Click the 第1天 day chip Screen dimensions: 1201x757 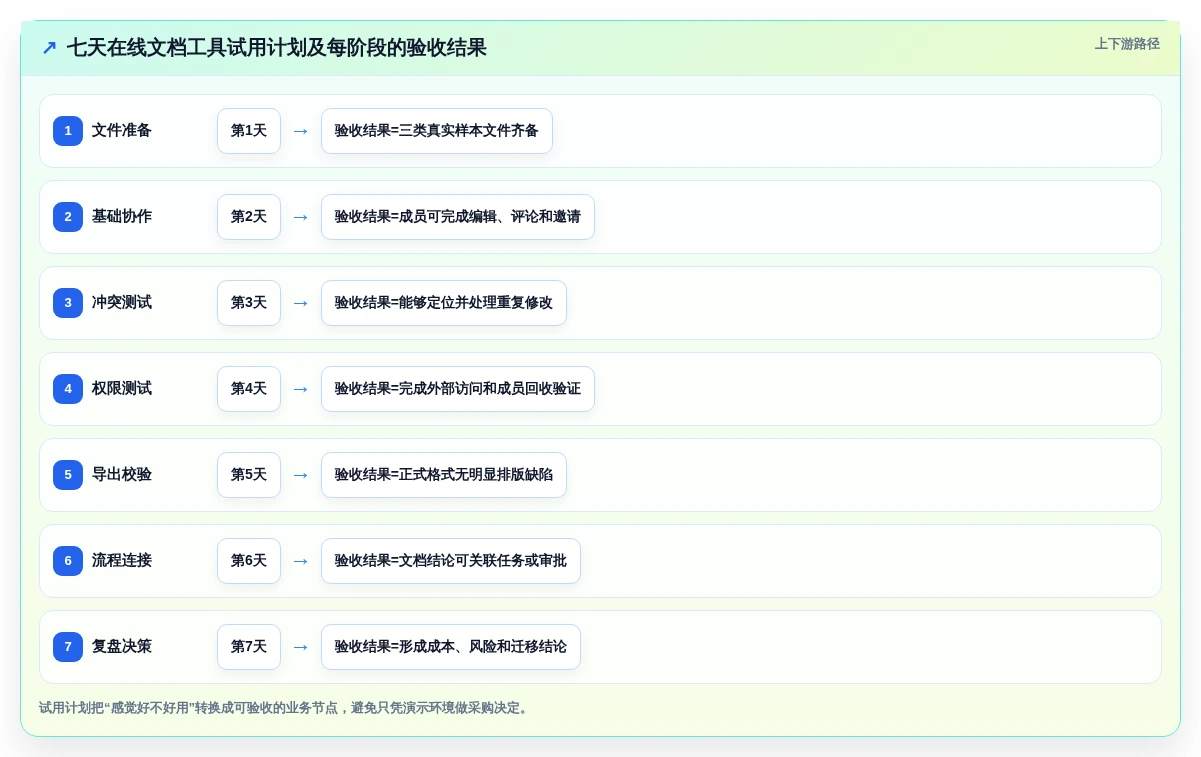(x=249, y=131)
